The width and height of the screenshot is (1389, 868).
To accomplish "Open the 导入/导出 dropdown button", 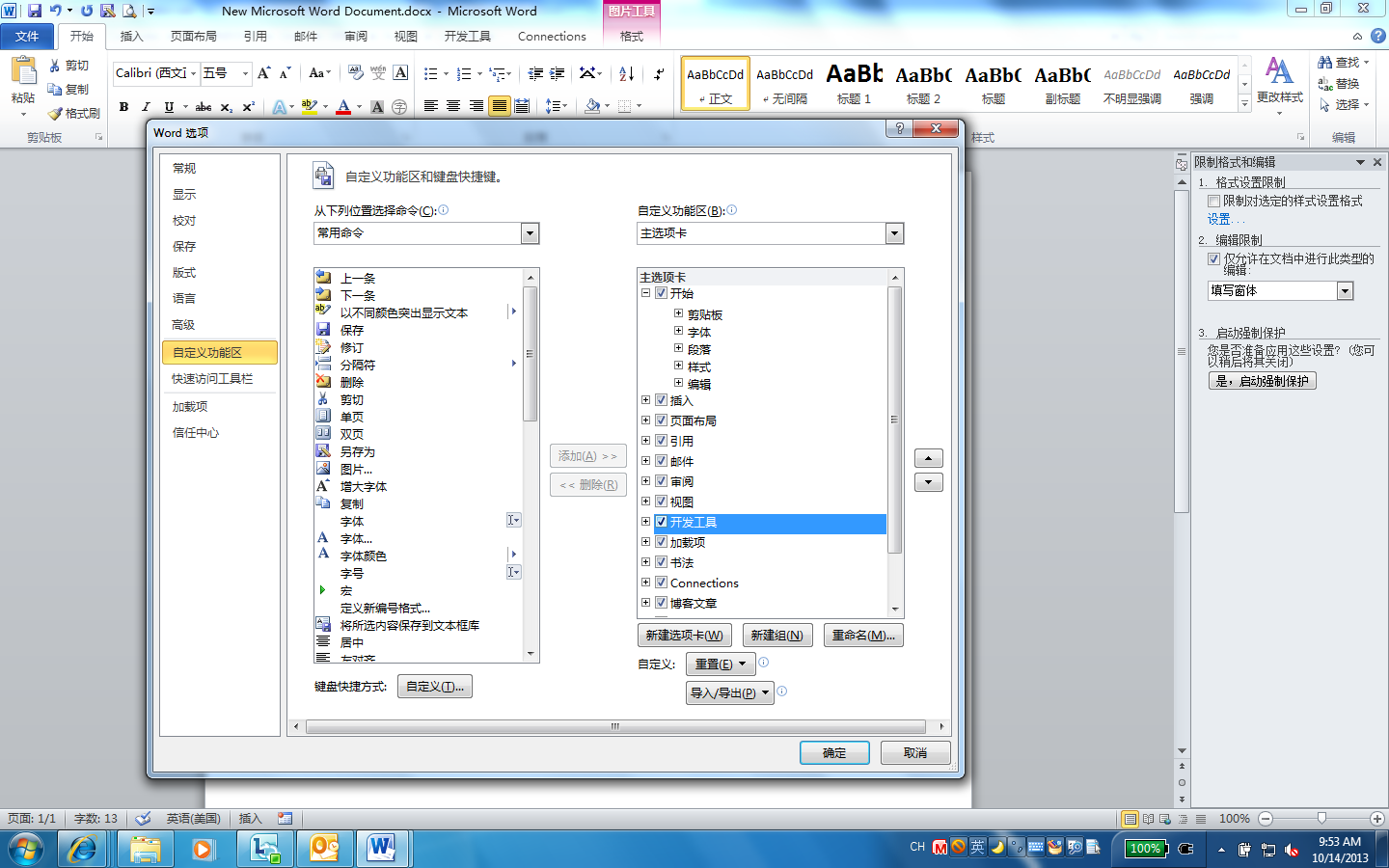I will coord(730,692).
